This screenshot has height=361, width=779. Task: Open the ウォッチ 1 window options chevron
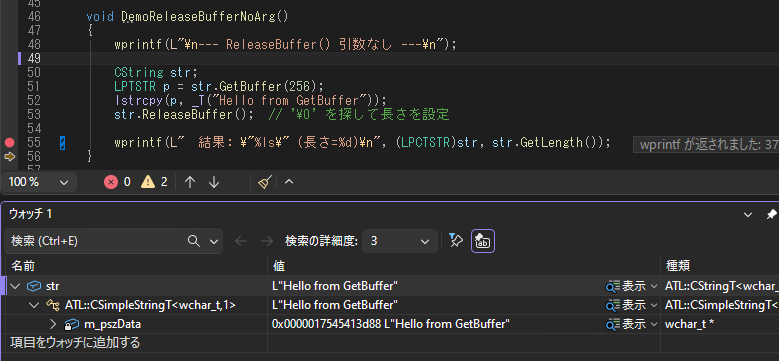pyautogui.click(x=747, y=215)
